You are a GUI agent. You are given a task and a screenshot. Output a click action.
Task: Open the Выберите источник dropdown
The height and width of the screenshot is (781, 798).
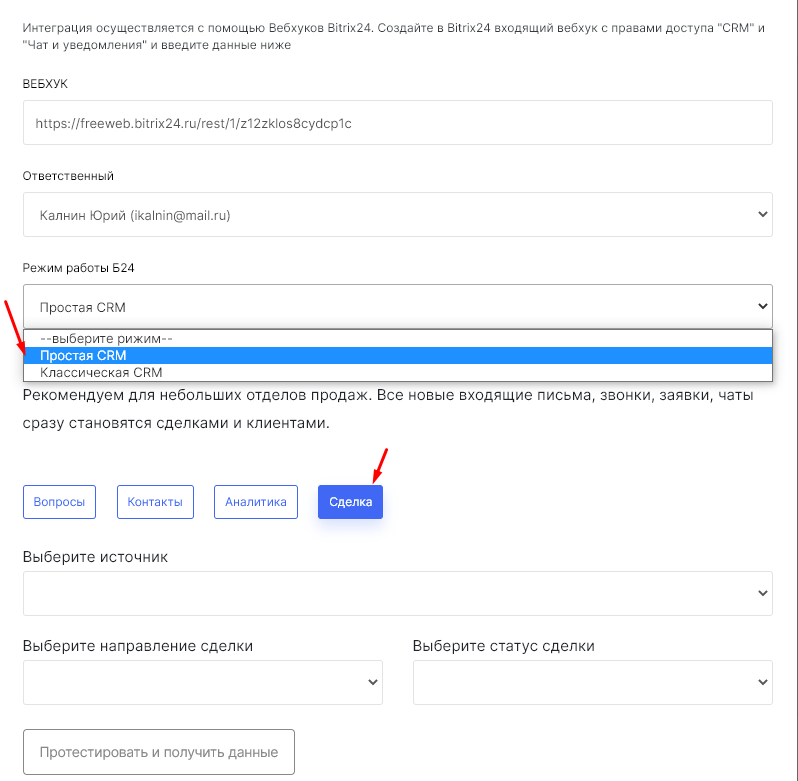397,593
